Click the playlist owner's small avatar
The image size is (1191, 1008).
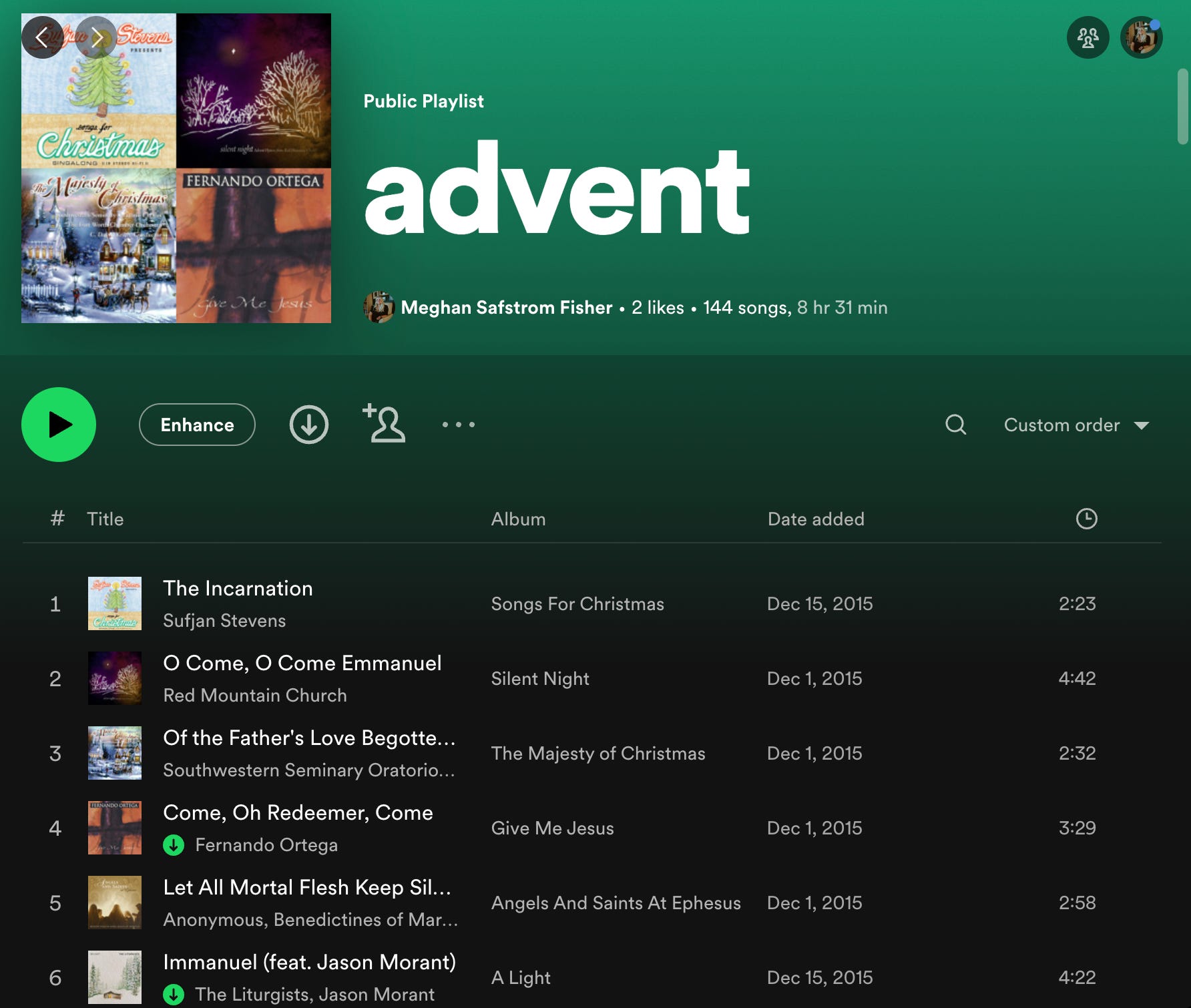379,307
